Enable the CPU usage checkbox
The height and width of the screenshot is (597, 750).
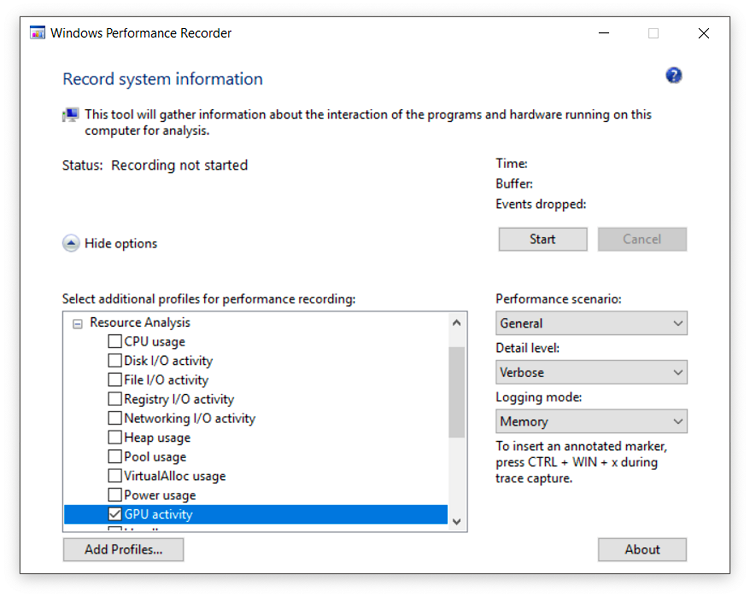115,342
